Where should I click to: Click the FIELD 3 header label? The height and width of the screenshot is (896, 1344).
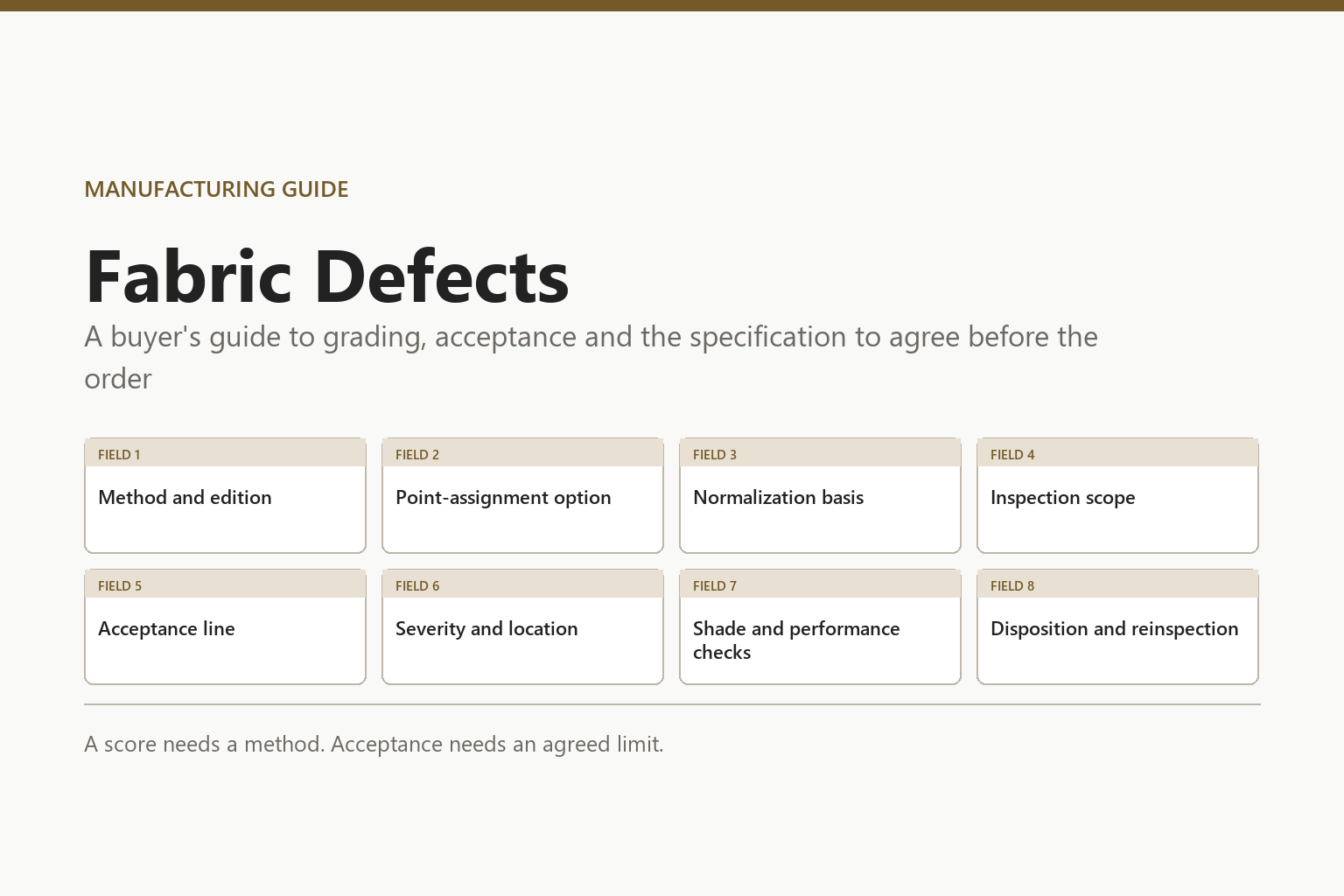click(715, 454)
